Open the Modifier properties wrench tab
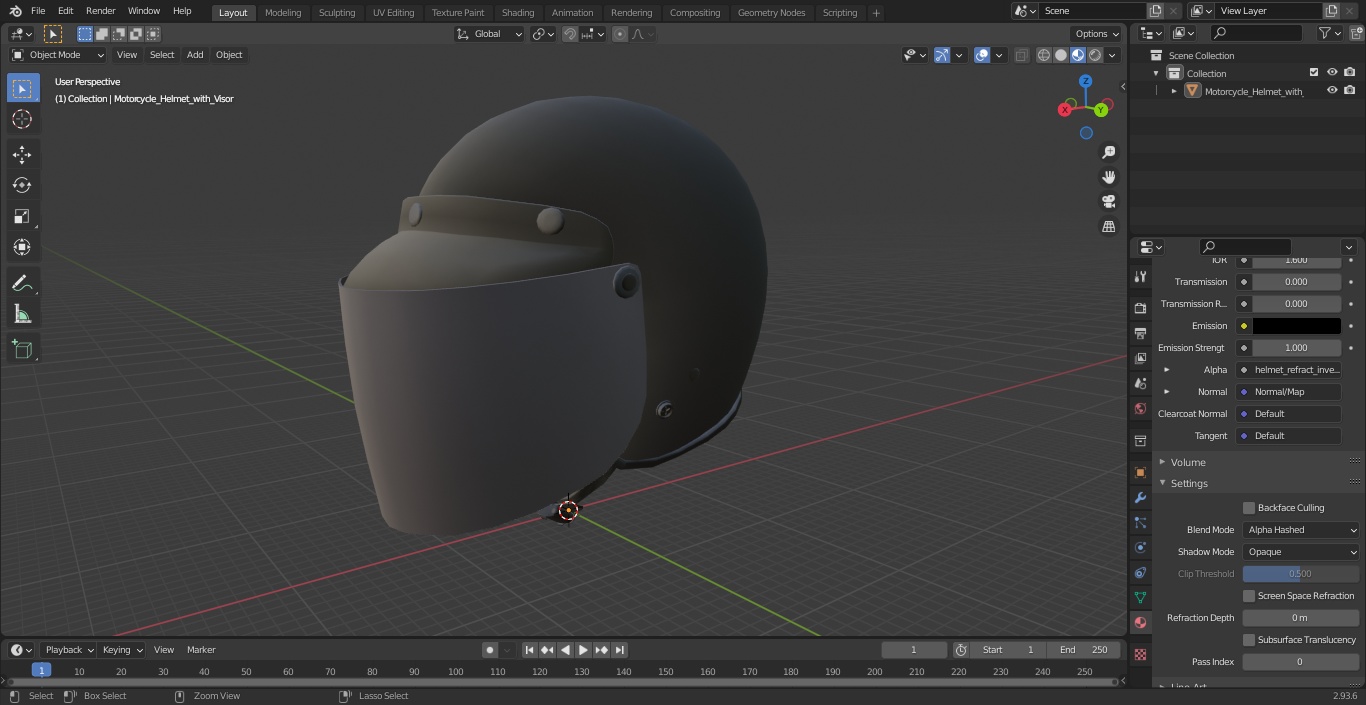This screenshot has height=705, width=1366. tap(1140, 497)
